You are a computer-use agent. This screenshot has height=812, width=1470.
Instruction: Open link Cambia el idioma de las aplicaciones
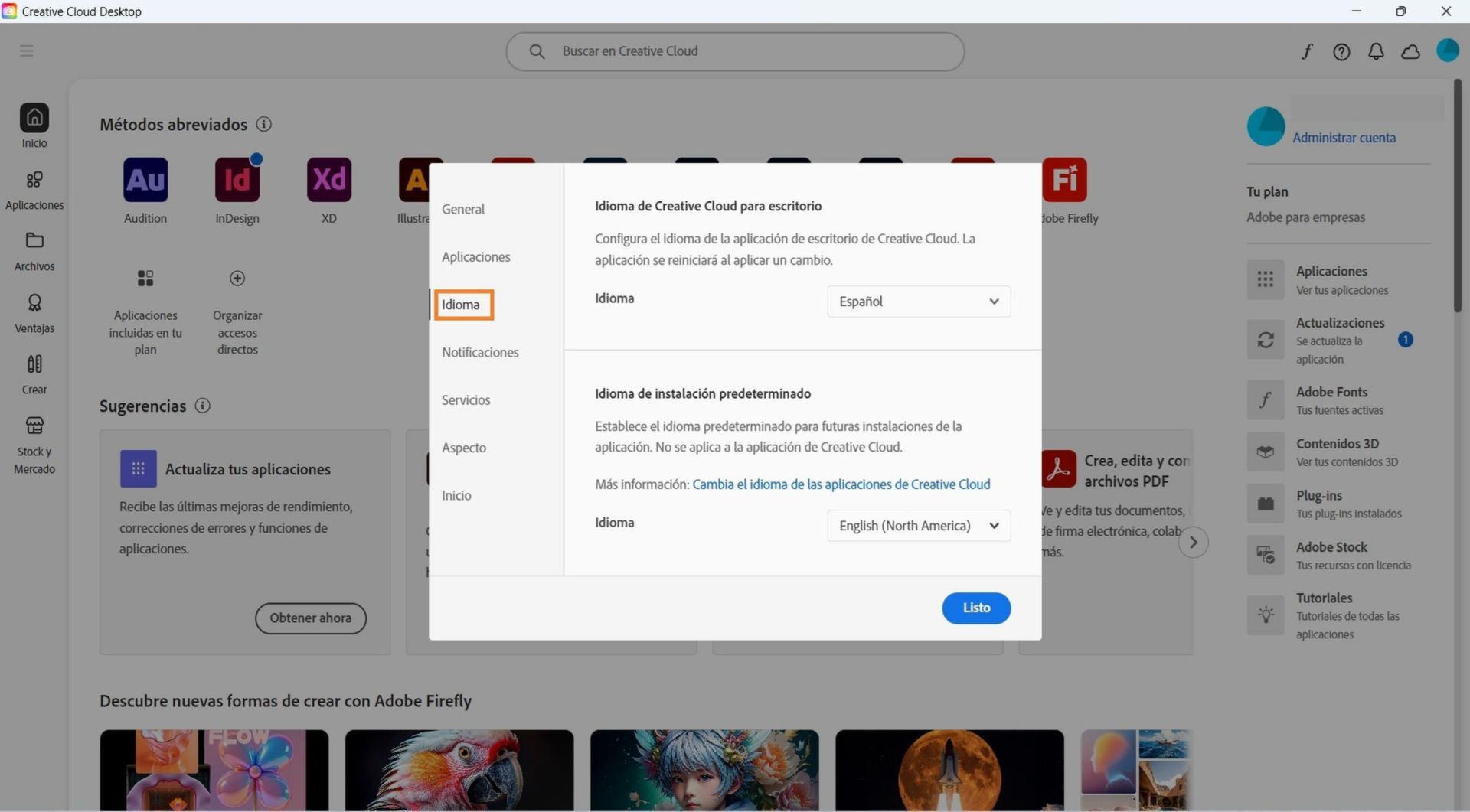pyautogui.click(x=841, y=484)
